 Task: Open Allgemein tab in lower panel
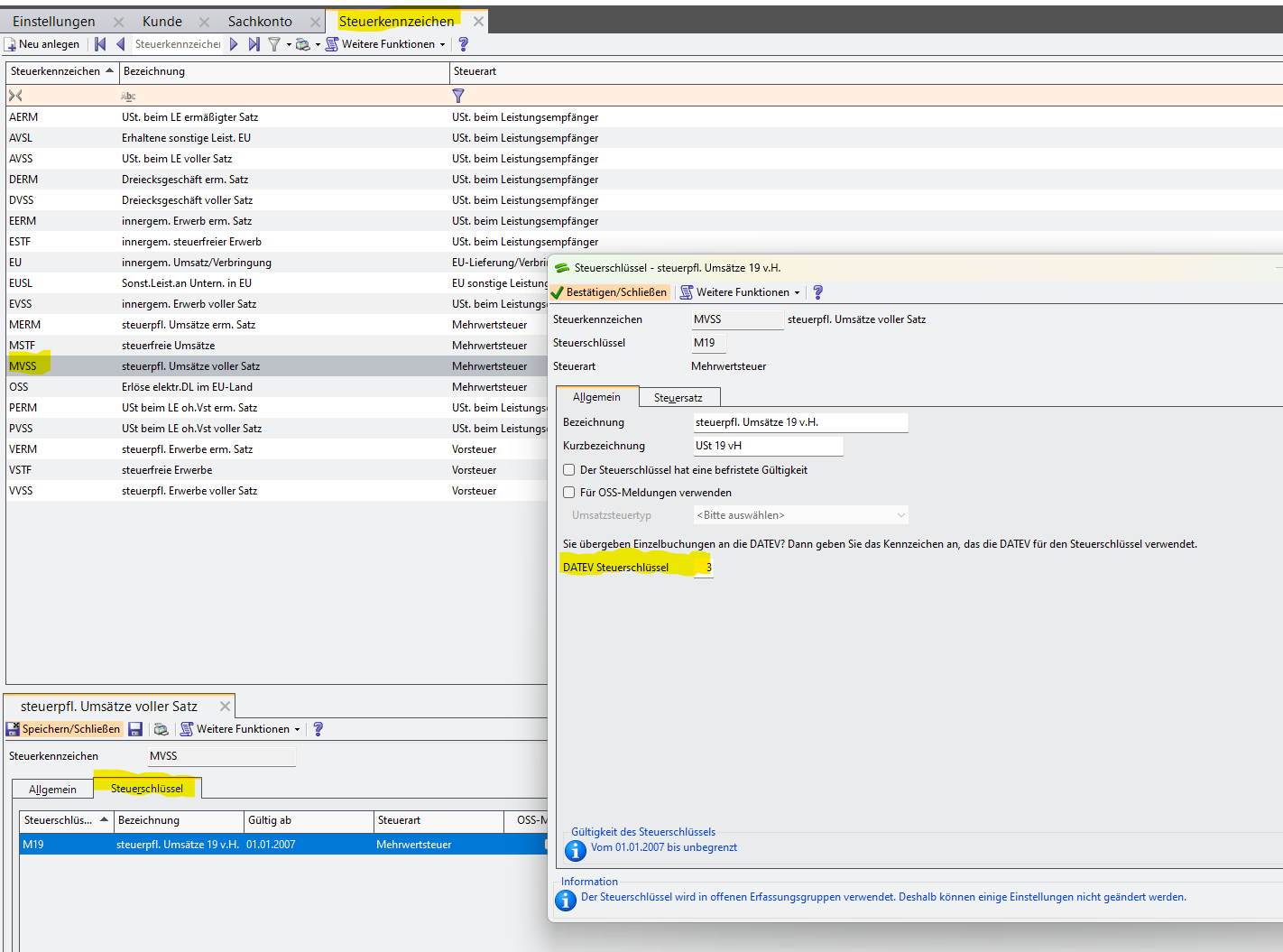coord(52,790)
